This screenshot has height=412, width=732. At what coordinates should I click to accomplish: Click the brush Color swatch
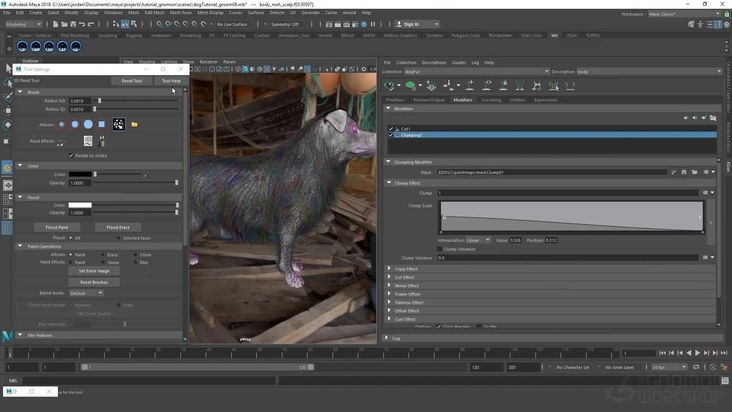[80, 175]
